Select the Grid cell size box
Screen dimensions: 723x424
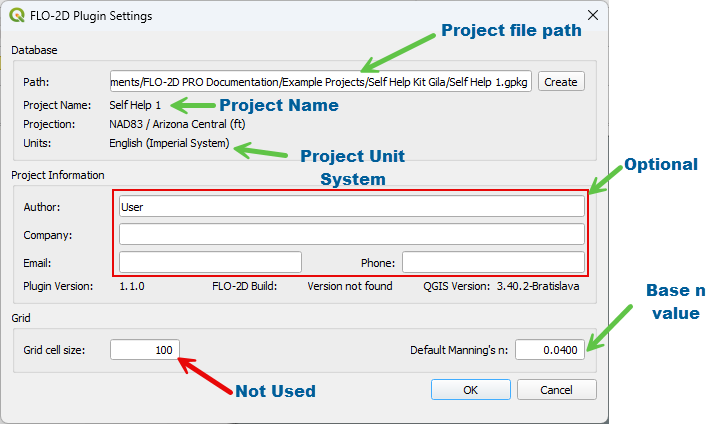click(x=145, y=350)
